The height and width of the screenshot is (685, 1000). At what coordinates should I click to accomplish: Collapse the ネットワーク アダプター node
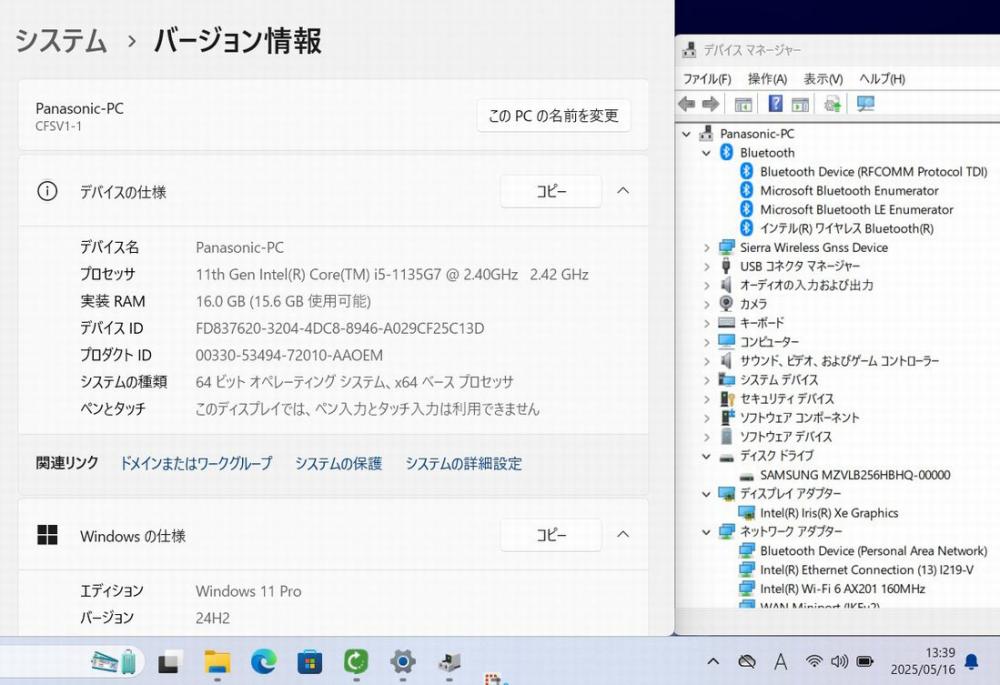pyautogui.click(x=707, y=532)
